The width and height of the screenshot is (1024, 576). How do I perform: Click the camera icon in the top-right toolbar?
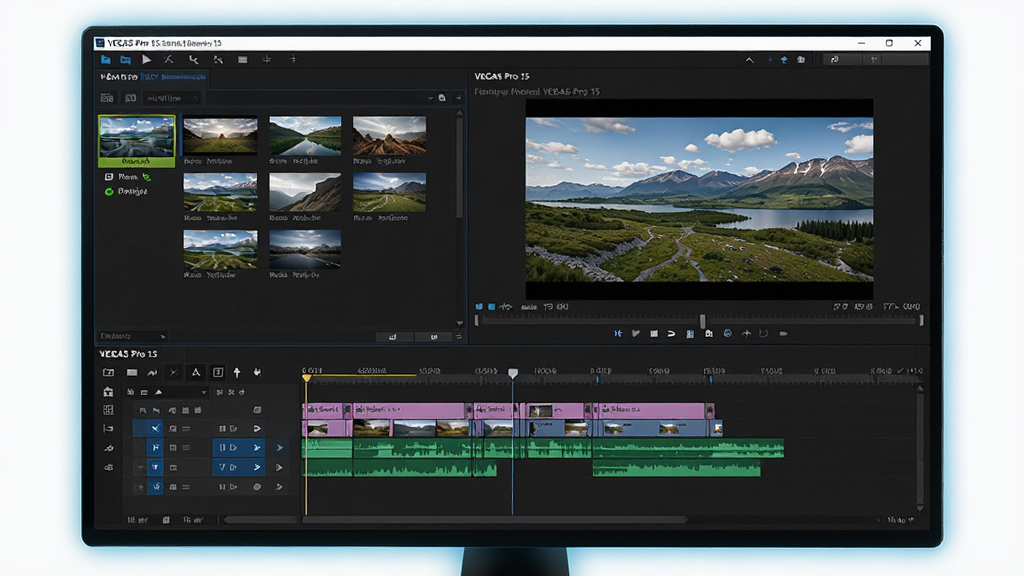click(801, 60)
